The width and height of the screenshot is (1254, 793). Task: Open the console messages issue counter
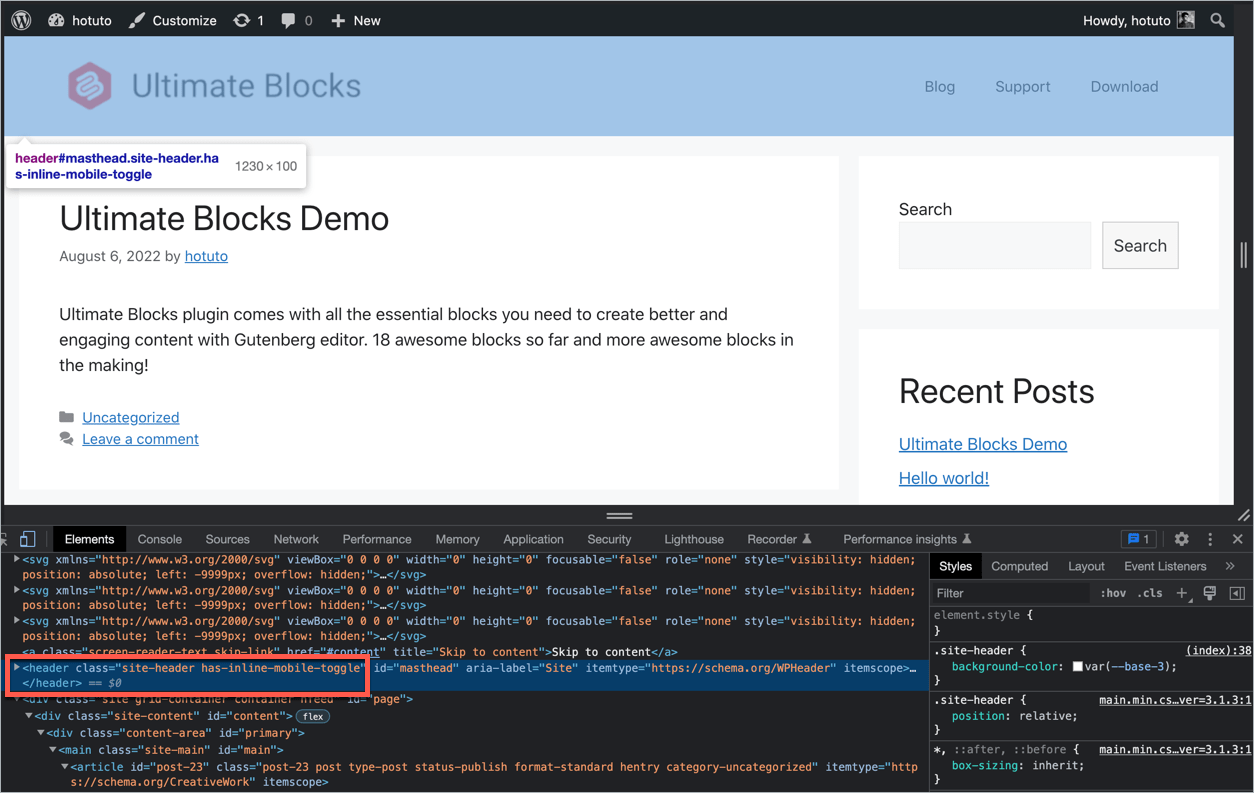(1138, 539)
